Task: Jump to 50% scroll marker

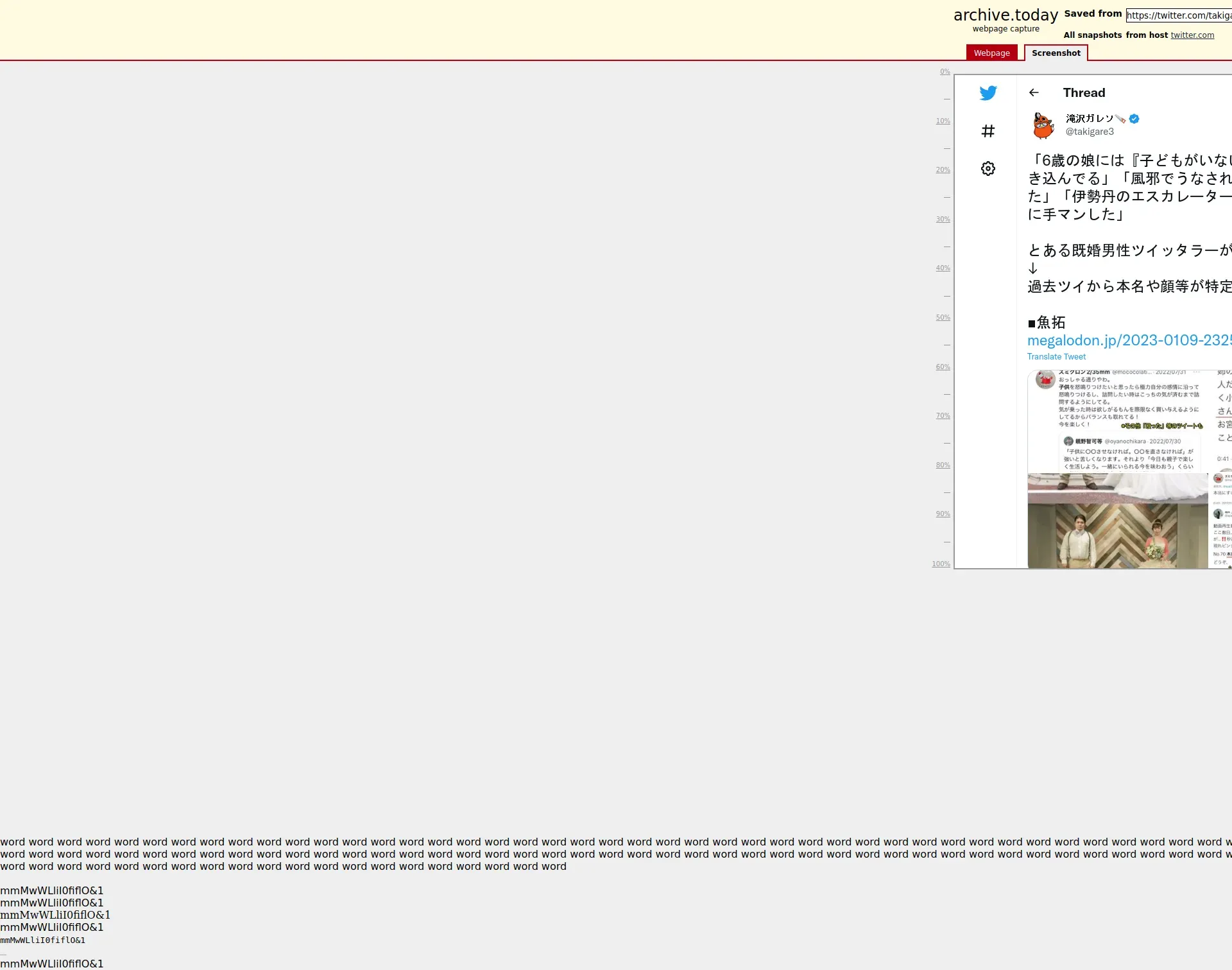Action: (942, 318)
